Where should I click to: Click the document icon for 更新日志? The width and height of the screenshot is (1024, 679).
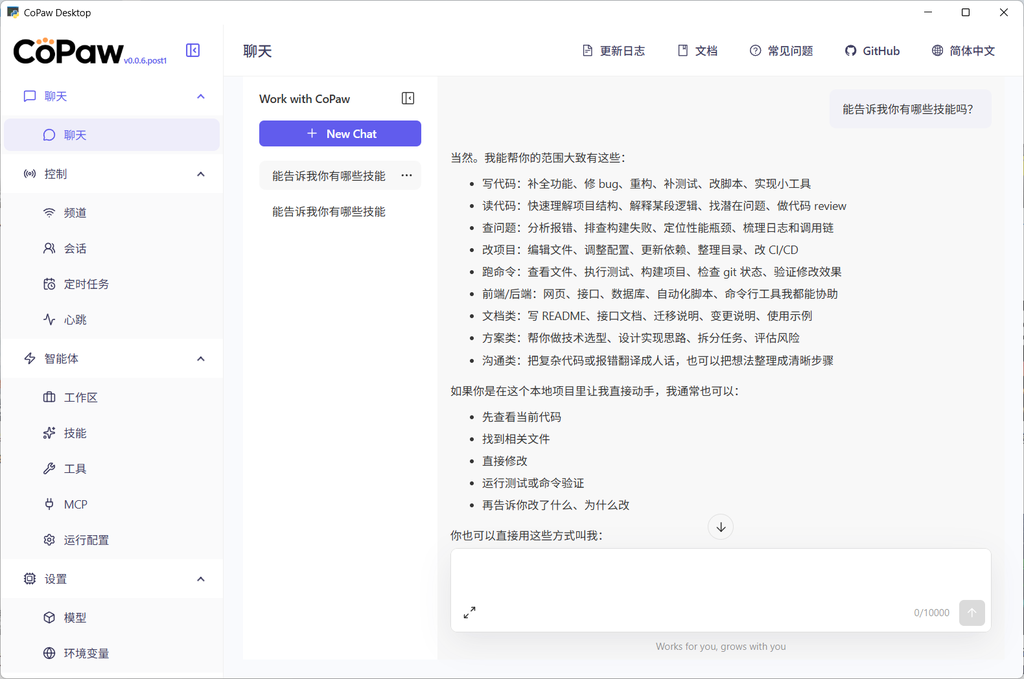(x=587, y=51)
